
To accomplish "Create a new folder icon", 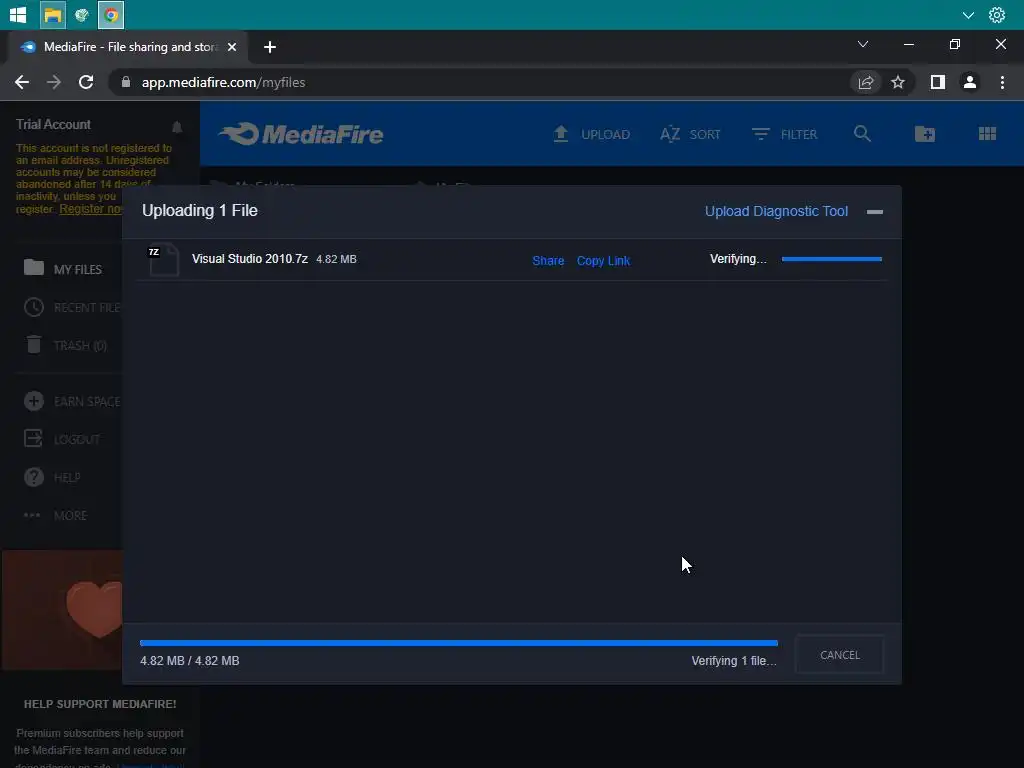I will click(924, 134).
